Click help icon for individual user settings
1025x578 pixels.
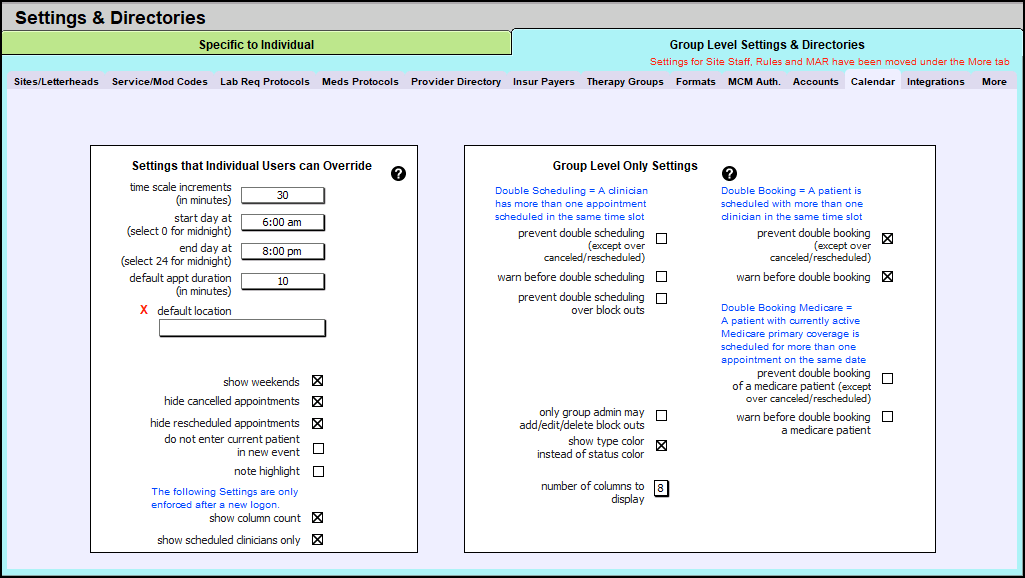click(398, 174)
